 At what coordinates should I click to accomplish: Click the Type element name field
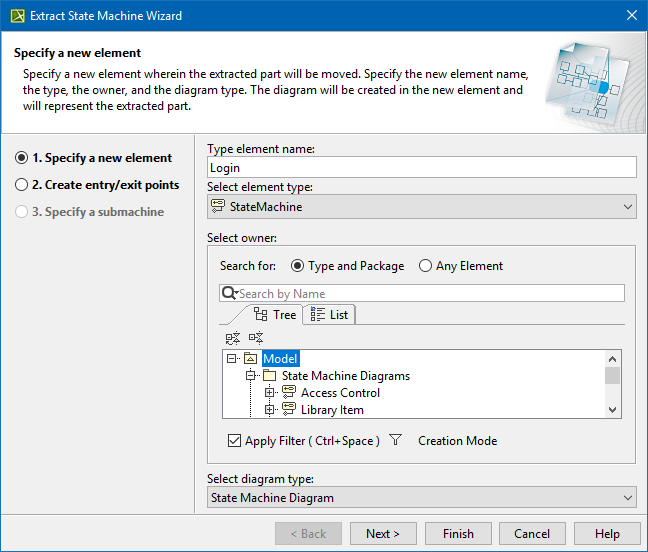click(x=421, y=168)
